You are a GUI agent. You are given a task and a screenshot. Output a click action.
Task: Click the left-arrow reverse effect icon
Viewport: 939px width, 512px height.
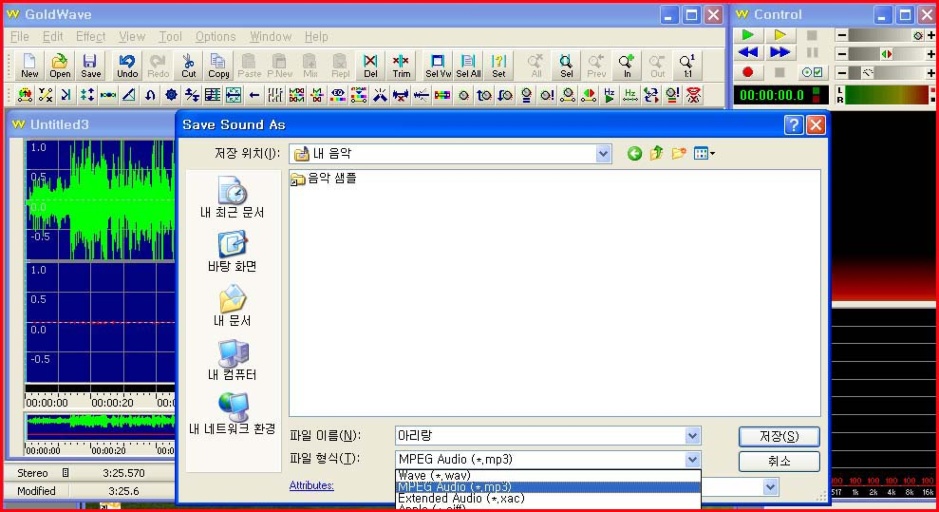pos(255,95)
